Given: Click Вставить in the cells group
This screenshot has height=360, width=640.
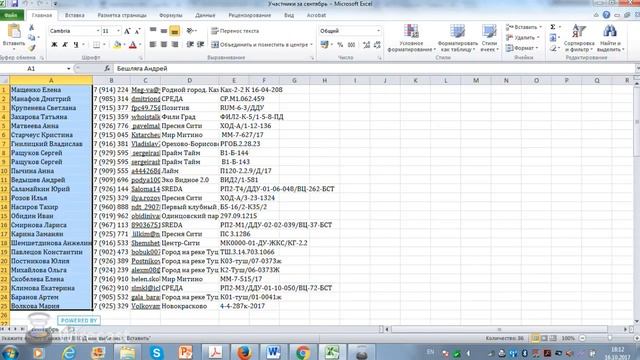Looking at the screenshot, I should point(523,27).
